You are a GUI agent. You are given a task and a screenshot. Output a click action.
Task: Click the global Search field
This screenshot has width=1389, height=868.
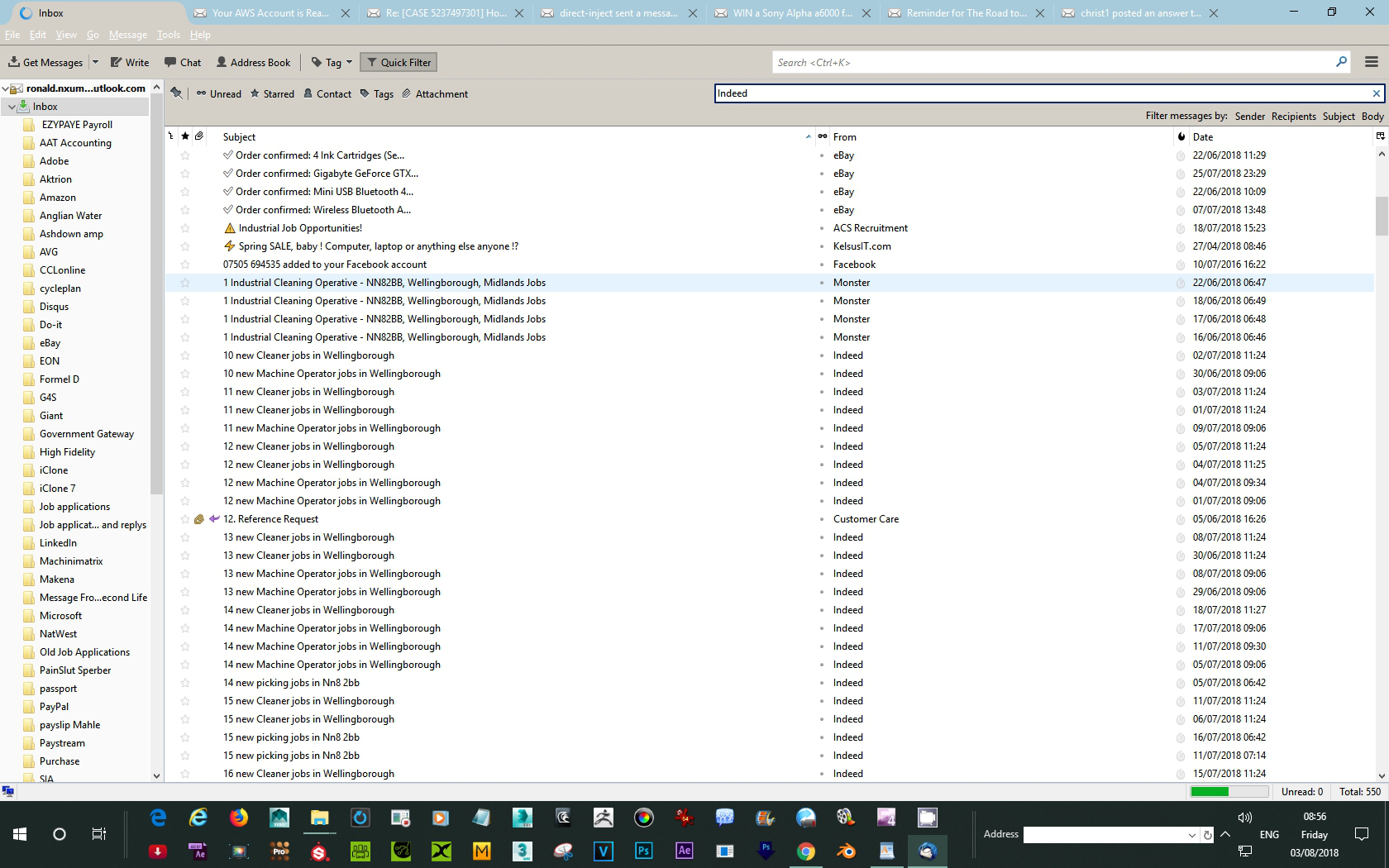coord(1054,63)
